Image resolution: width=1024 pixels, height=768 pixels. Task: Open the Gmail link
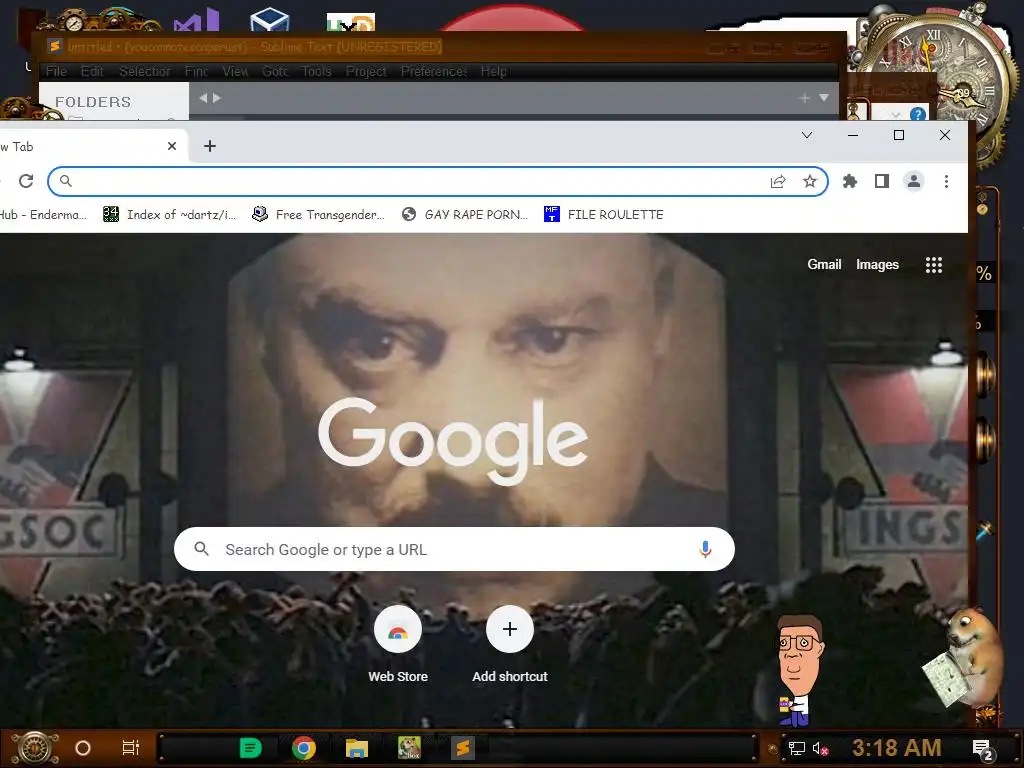824,264
